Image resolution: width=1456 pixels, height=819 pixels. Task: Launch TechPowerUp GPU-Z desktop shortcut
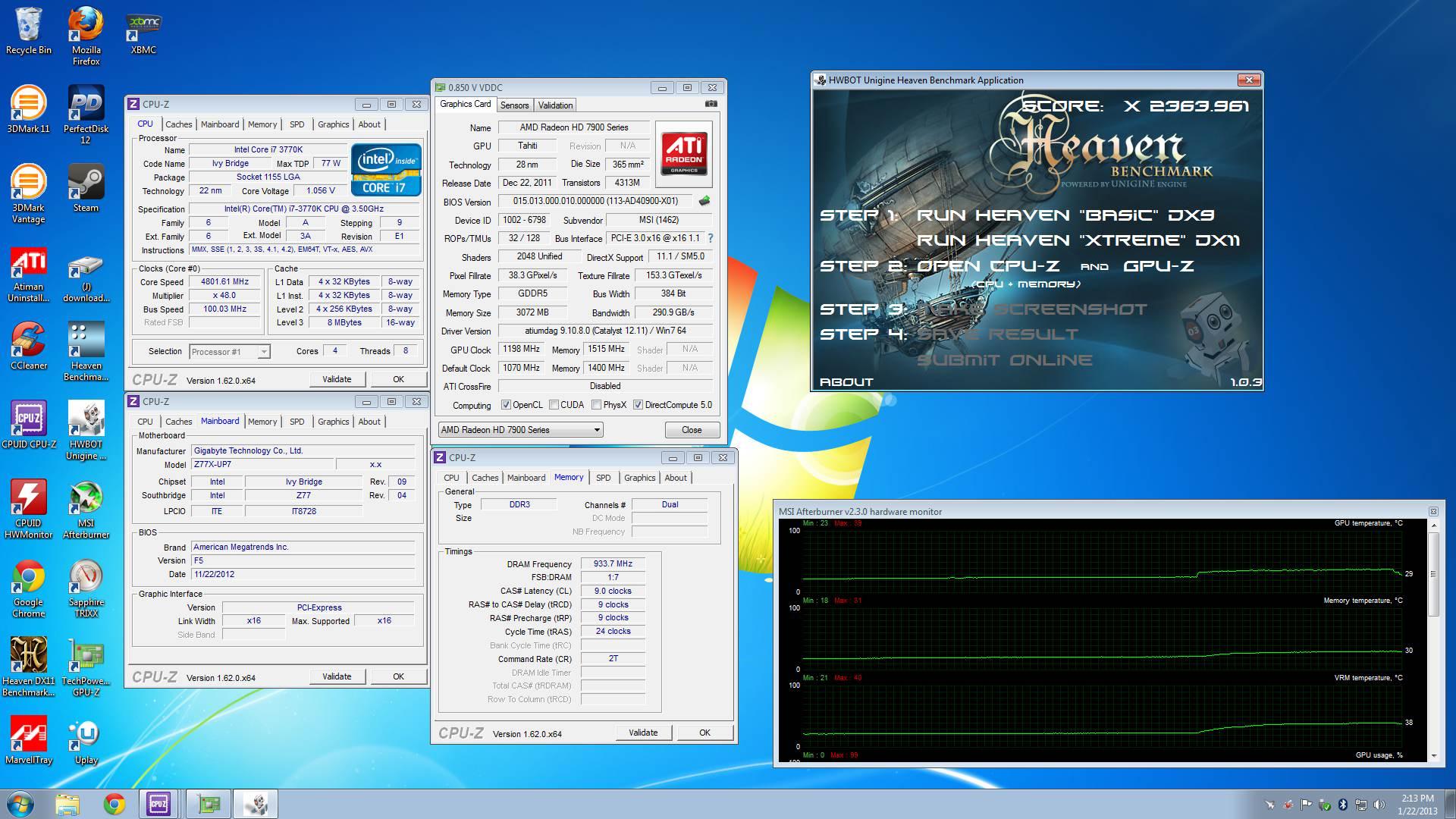click(86, 667)
